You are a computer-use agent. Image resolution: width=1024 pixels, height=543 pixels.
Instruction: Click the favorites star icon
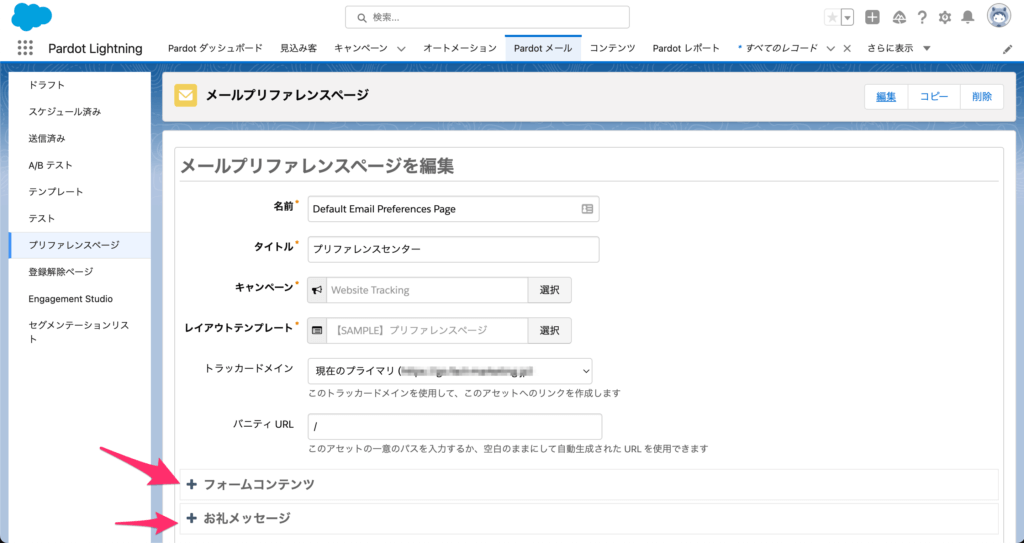(832, 17)
